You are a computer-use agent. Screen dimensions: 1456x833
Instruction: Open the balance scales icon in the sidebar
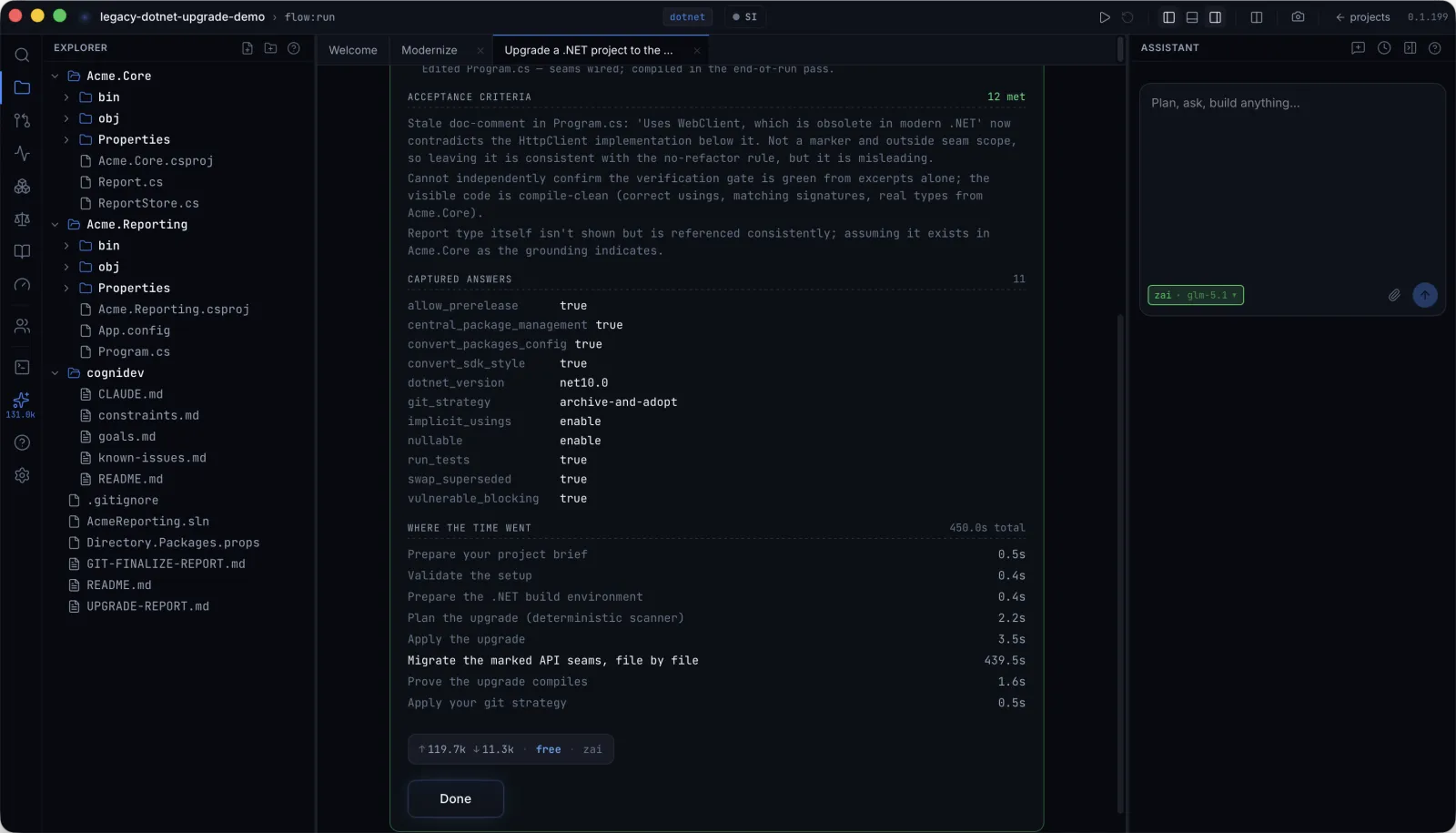tap(22, 218)
